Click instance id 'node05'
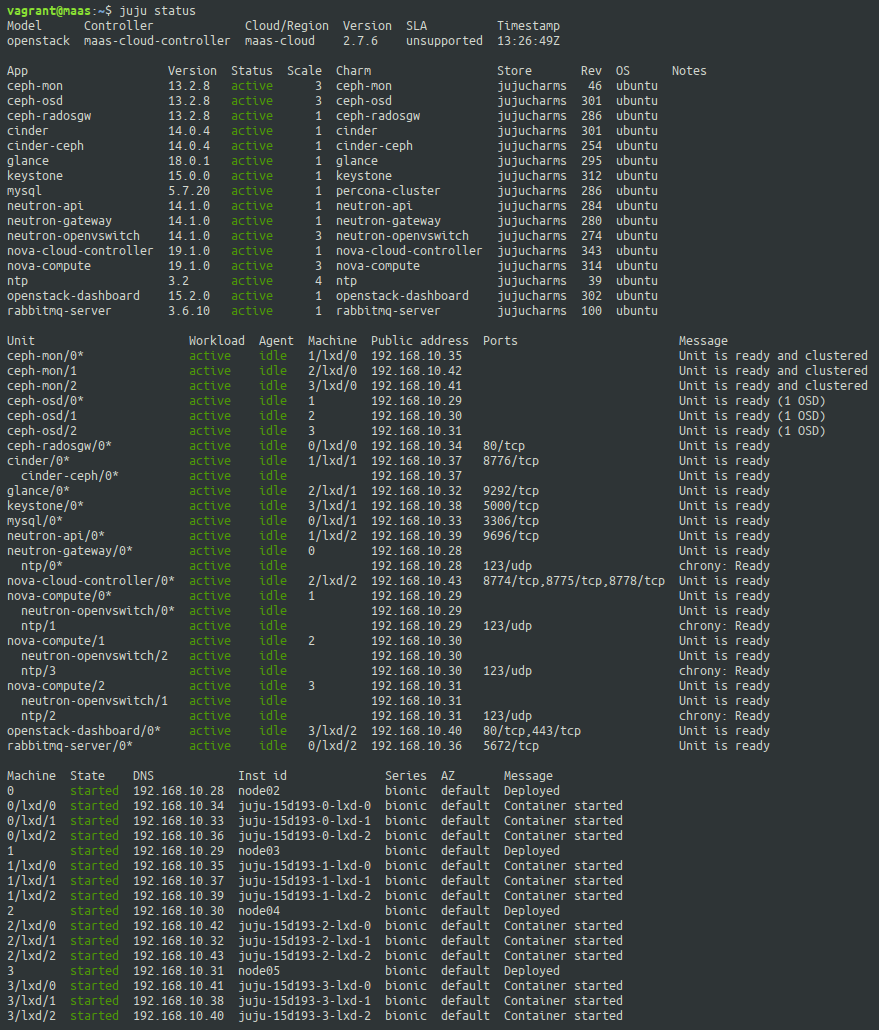Screen dimensions: 879x1030 [x=259, y=971]
